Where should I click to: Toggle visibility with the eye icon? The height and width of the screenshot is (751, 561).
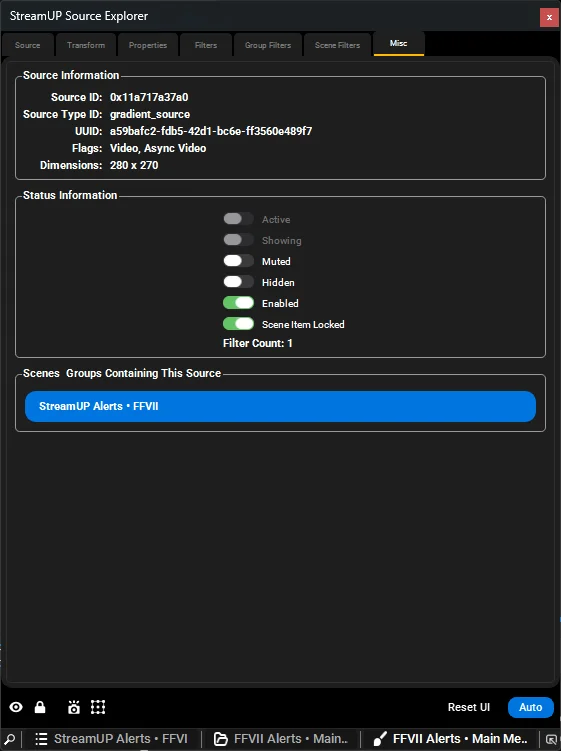click(x=16, y=707)
